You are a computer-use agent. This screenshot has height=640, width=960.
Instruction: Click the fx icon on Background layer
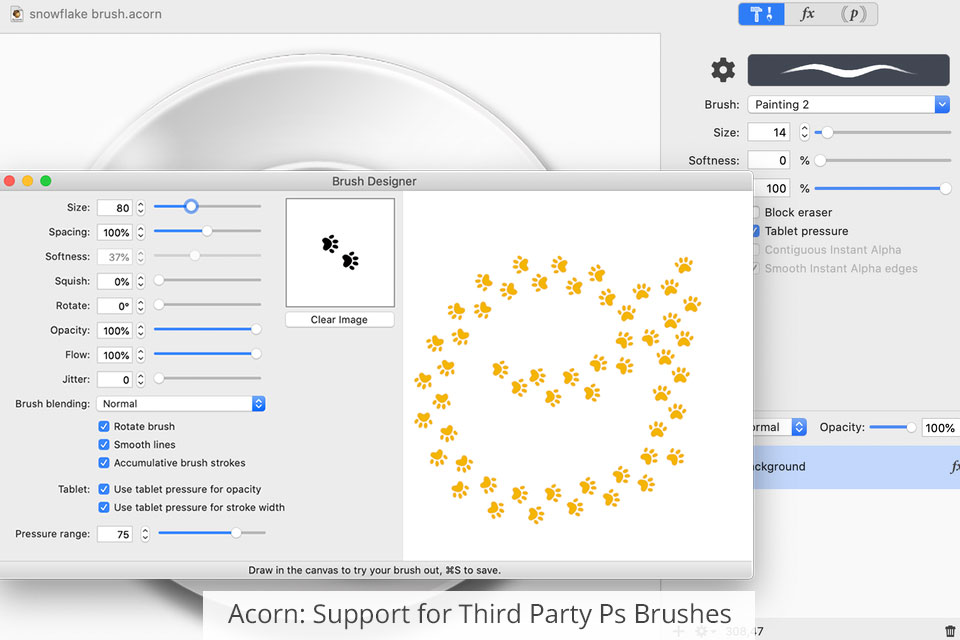tap(954, 467)
